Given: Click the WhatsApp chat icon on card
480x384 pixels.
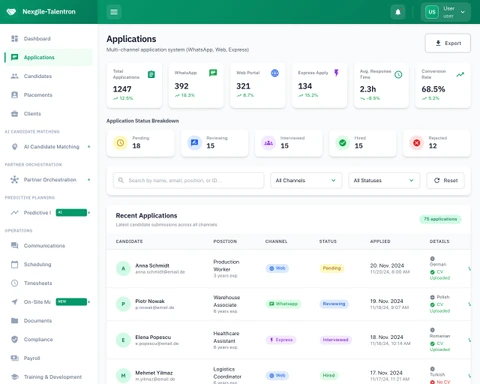Looking at the screenshot, I should point(213,73).
